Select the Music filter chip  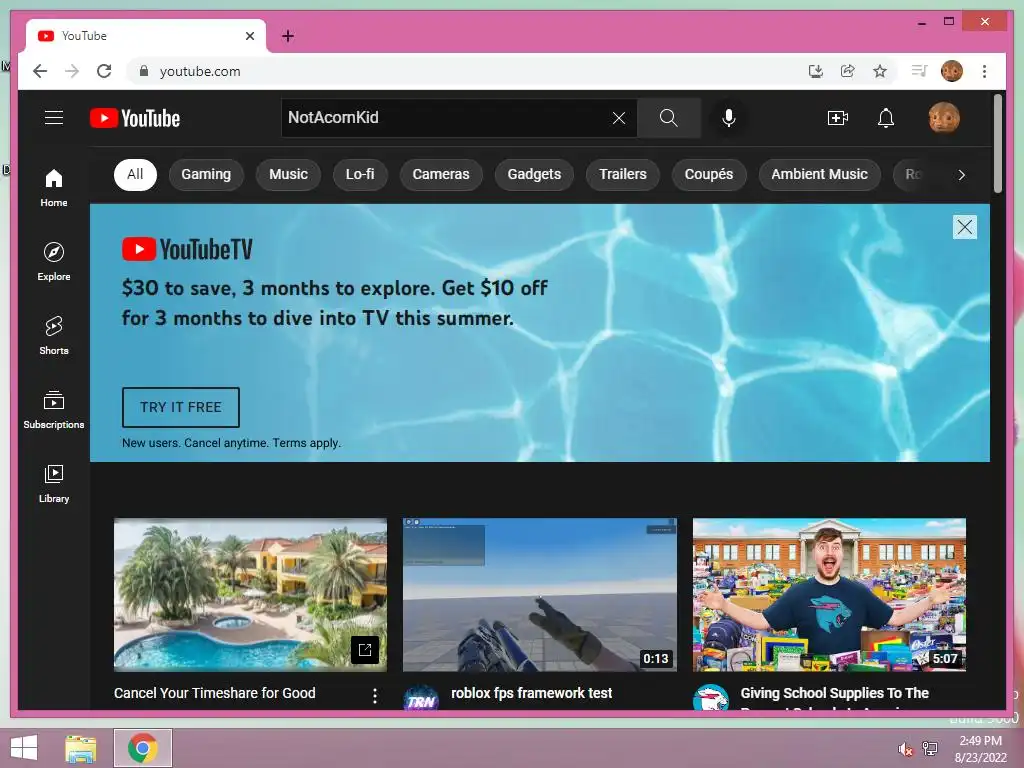[x=288, y=174]
